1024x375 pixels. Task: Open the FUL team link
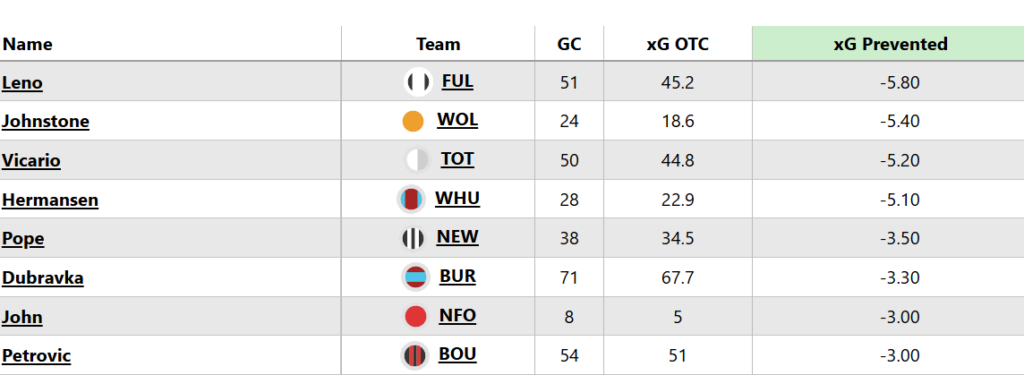(x=457, y=82)
